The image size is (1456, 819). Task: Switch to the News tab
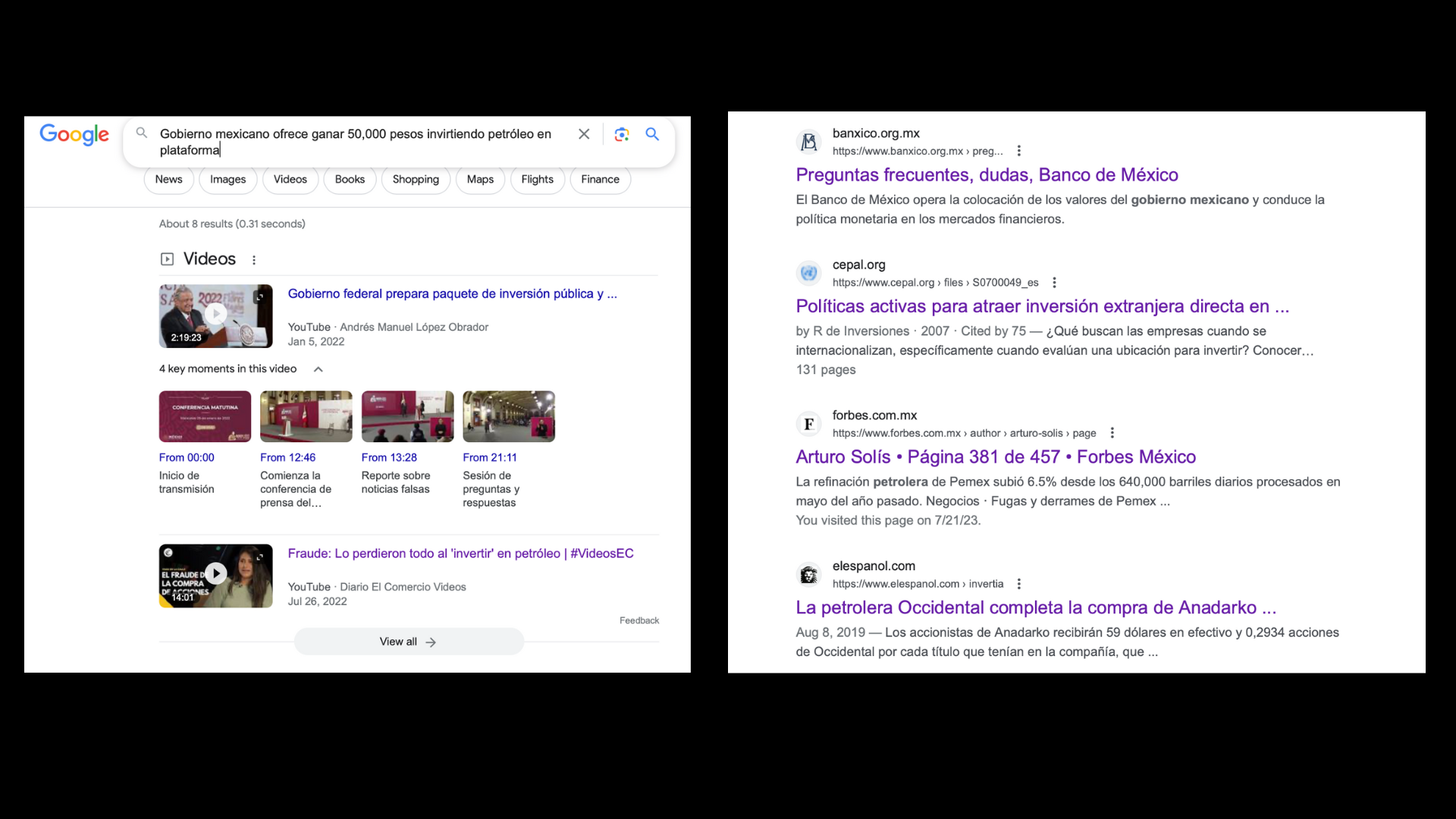click(169, 180)
